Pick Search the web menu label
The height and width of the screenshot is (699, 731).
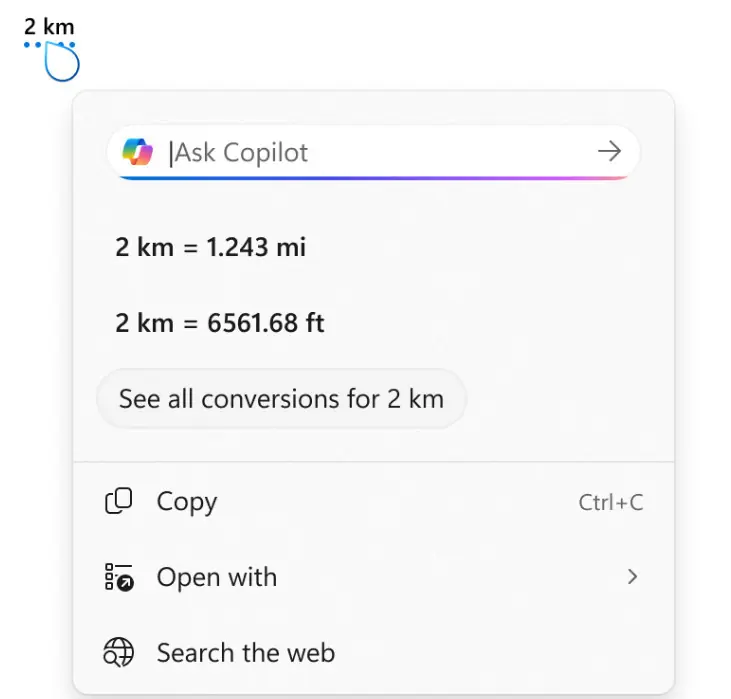click(x=246, y=653)
